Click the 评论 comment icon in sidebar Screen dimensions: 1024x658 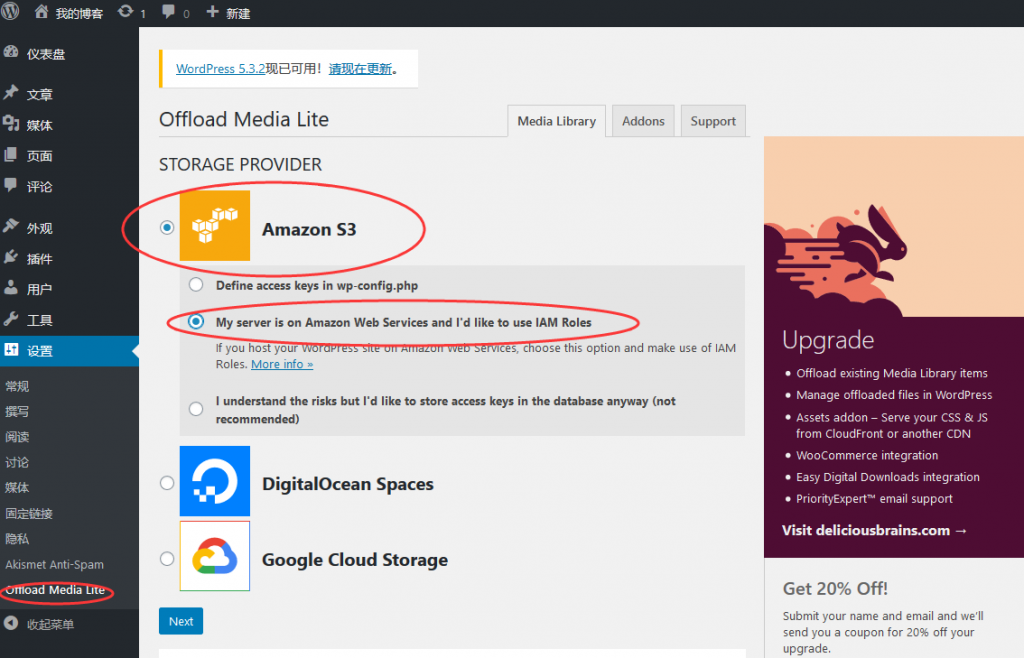(10, 185)
